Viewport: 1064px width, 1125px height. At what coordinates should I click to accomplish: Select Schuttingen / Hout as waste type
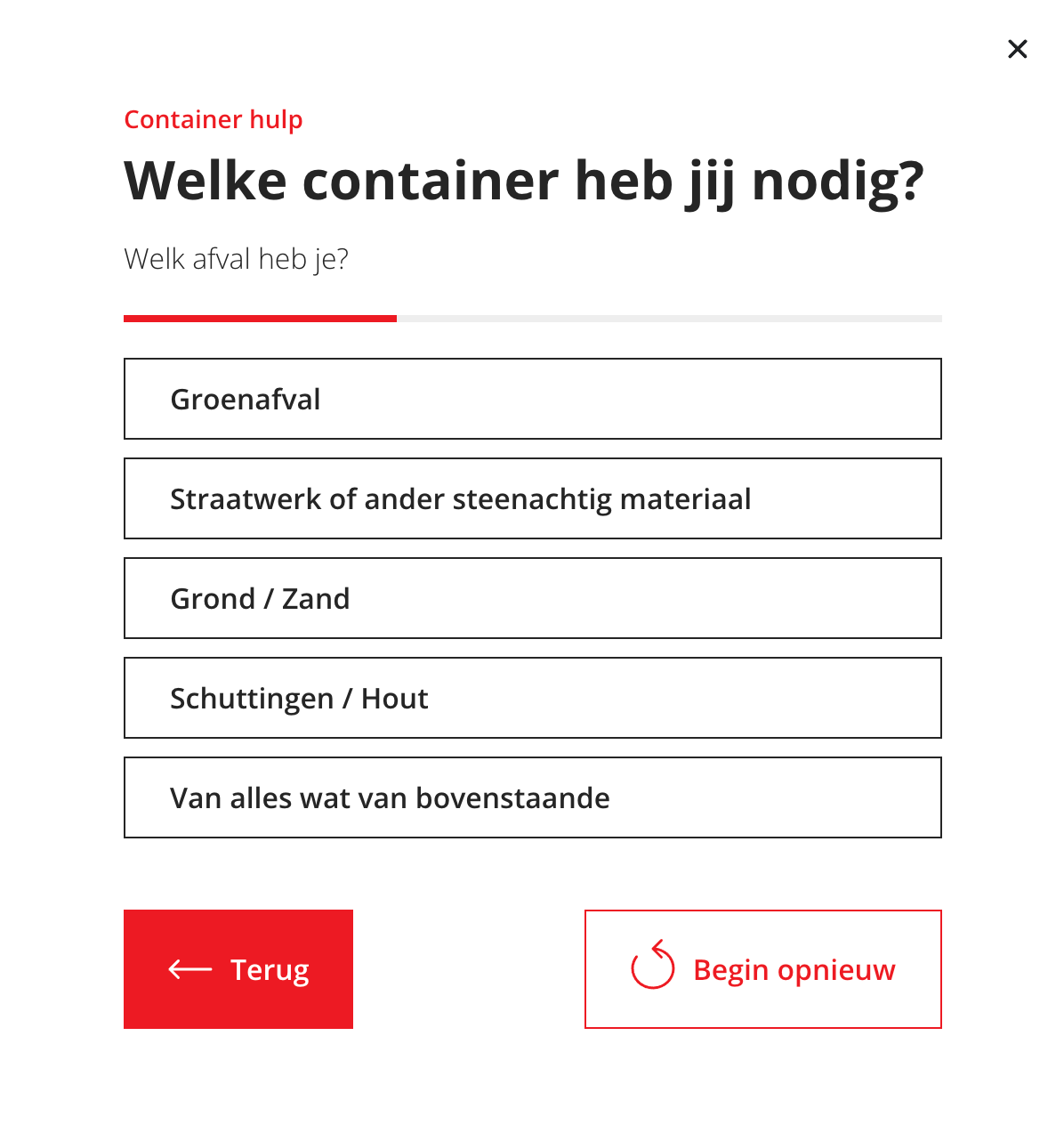tap(532, 698)
